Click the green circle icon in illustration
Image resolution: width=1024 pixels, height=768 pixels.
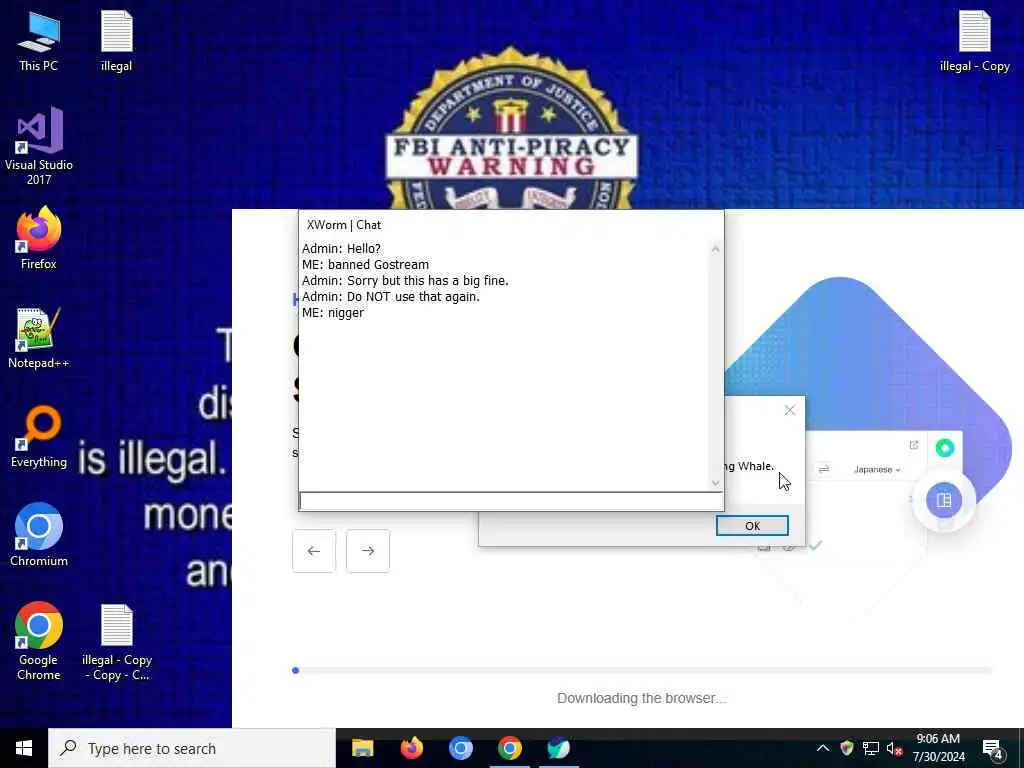(945, 448)
